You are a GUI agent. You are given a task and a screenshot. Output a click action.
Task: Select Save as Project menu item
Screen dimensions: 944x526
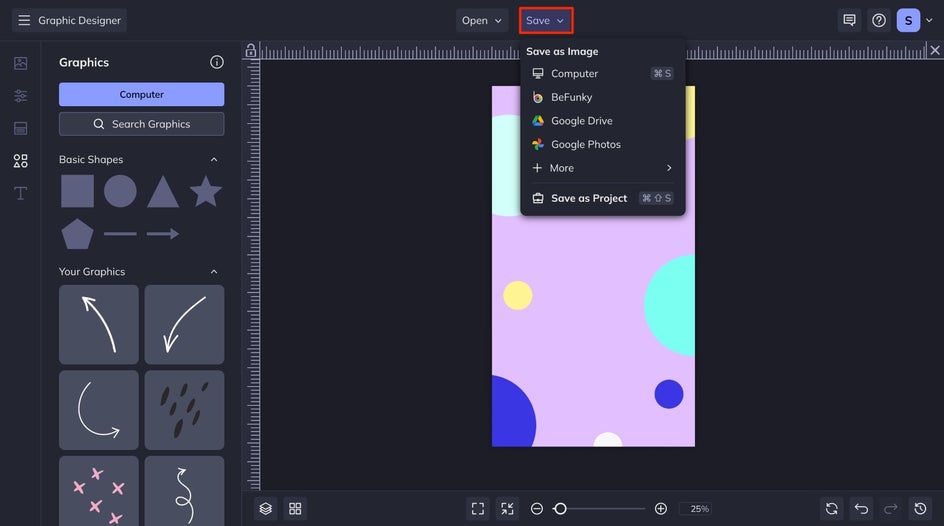(589, 198)
